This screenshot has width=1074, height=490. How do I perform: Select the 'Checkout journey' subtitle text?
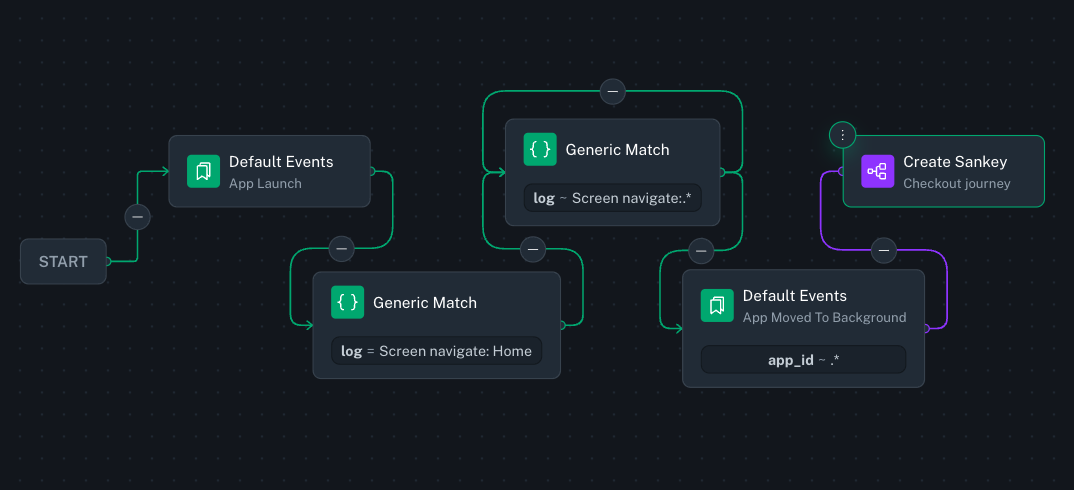tap(956, 183)
